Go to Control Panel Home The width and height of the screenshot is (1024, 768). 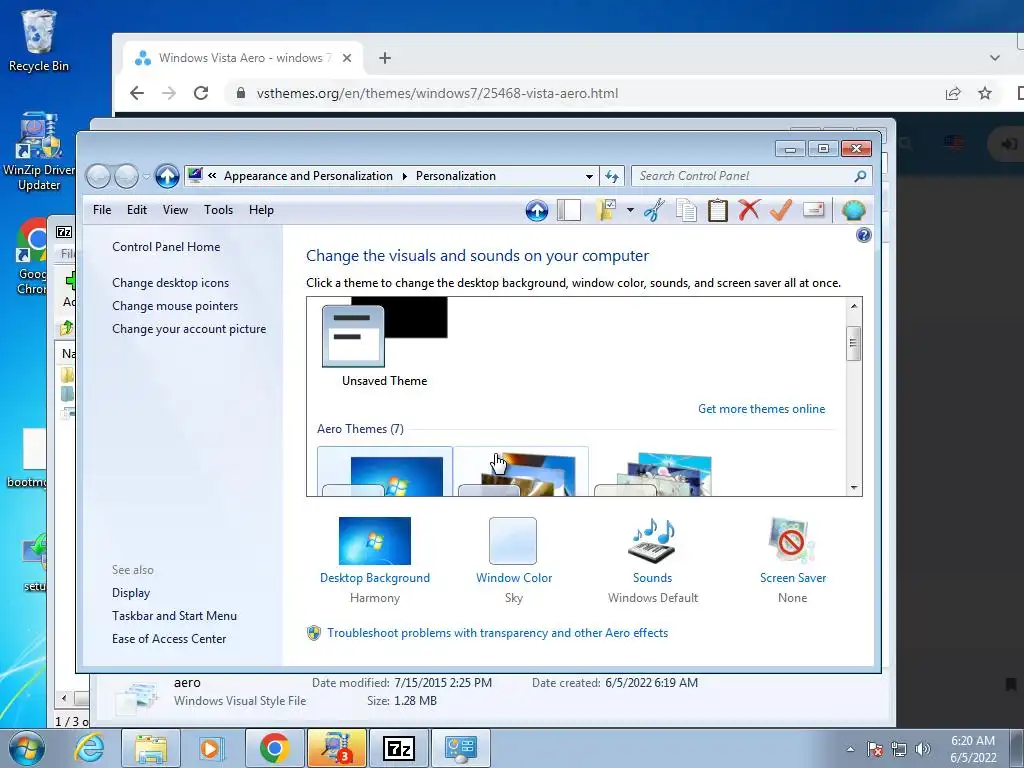pos(166,247)
